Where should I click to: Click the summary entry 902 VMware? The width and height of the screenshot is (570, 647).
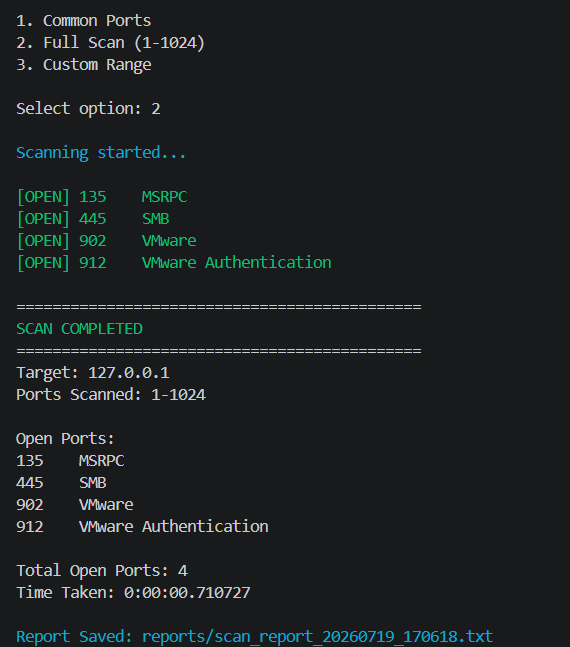click(75, 505)
